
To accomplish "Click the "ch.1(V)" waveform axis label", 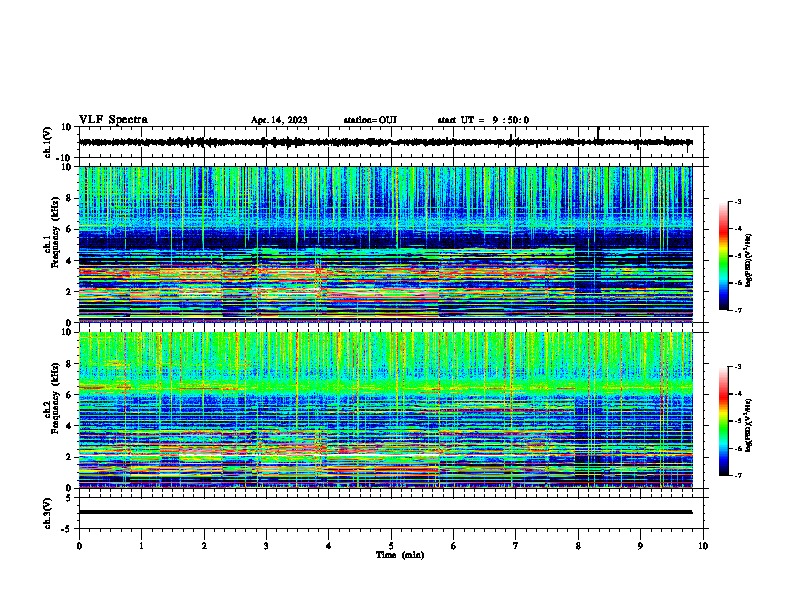I will pos(48,142).
